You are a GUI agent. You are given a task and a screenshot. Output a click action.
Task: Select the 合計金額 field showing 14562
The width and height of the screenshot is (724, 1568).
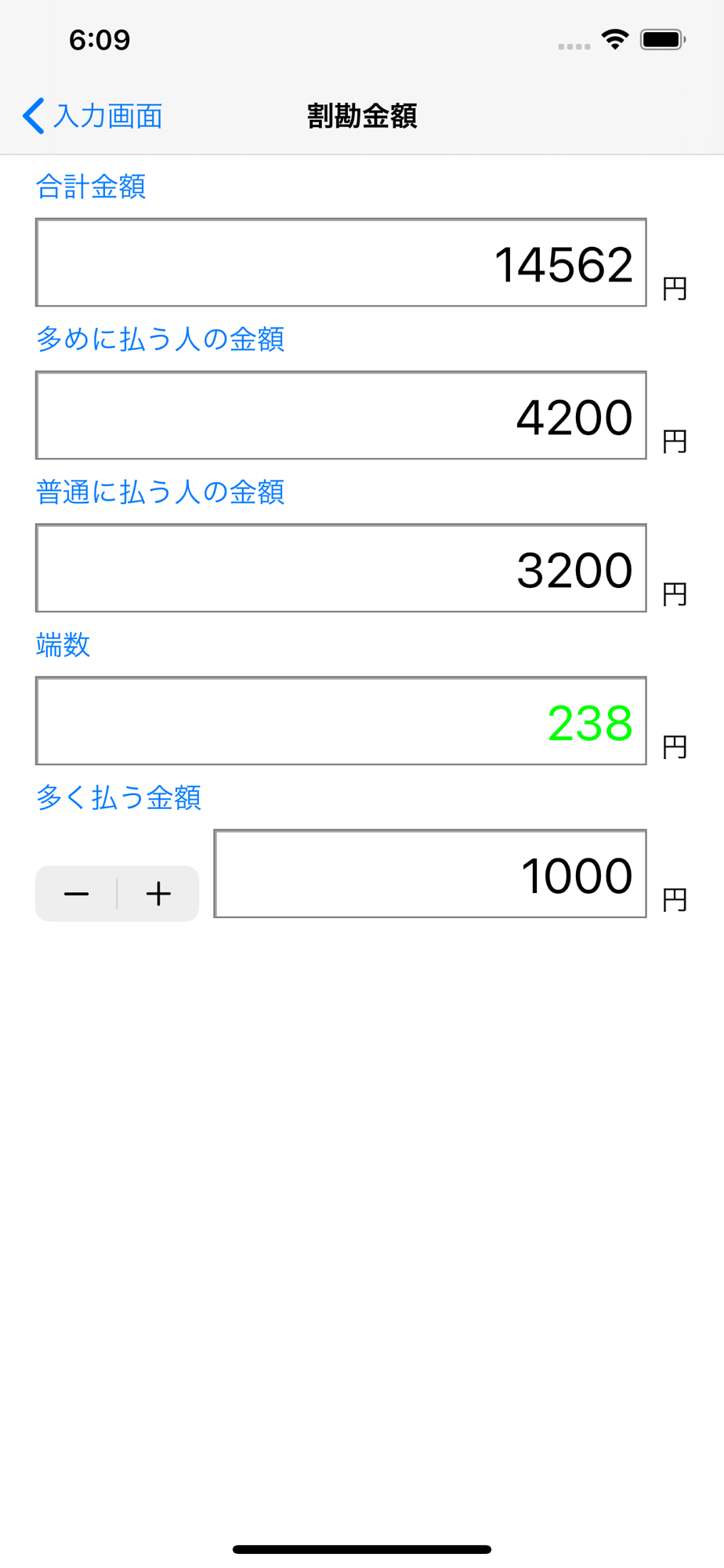(x=341, y=263)
